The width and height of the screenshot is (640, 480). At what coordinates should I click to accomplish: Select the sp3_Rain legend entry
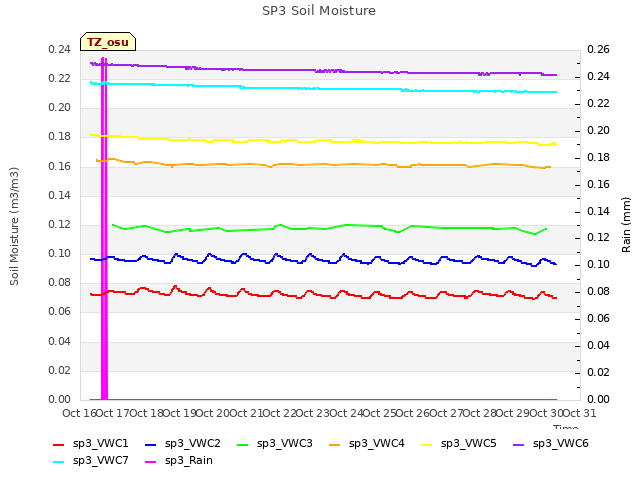(179, 460)
